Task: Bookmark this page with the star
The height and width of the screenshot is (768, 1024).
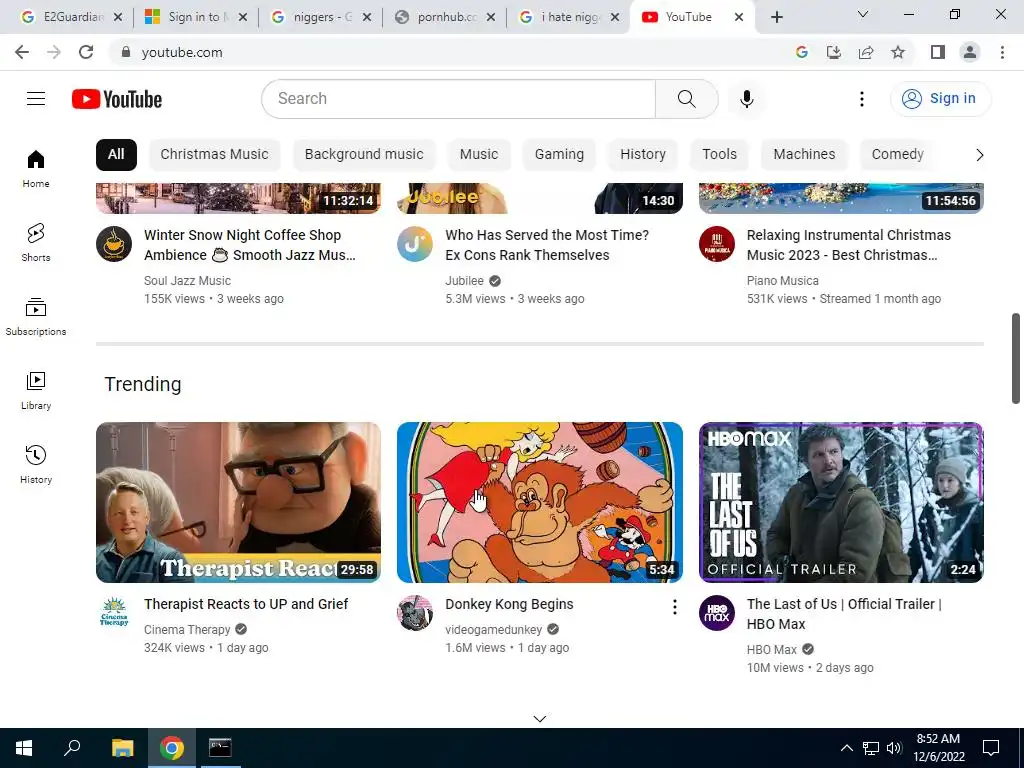Action: point(898,52)
